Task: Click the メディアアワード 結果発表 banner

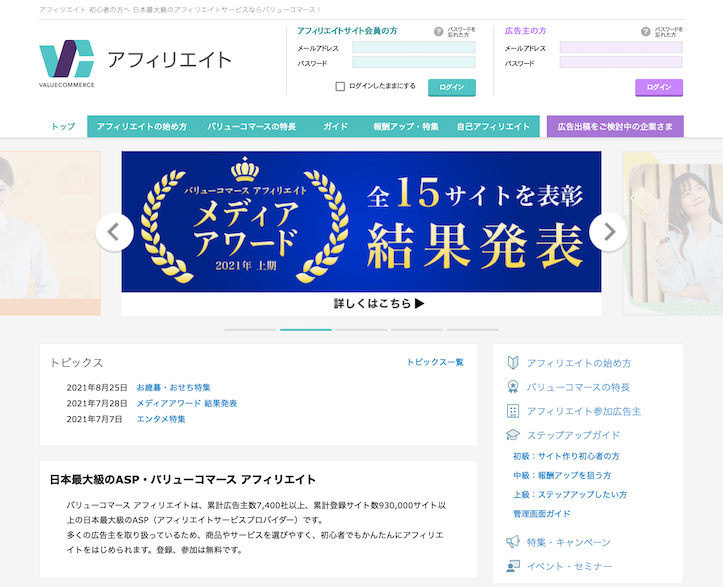Action: 362,222
